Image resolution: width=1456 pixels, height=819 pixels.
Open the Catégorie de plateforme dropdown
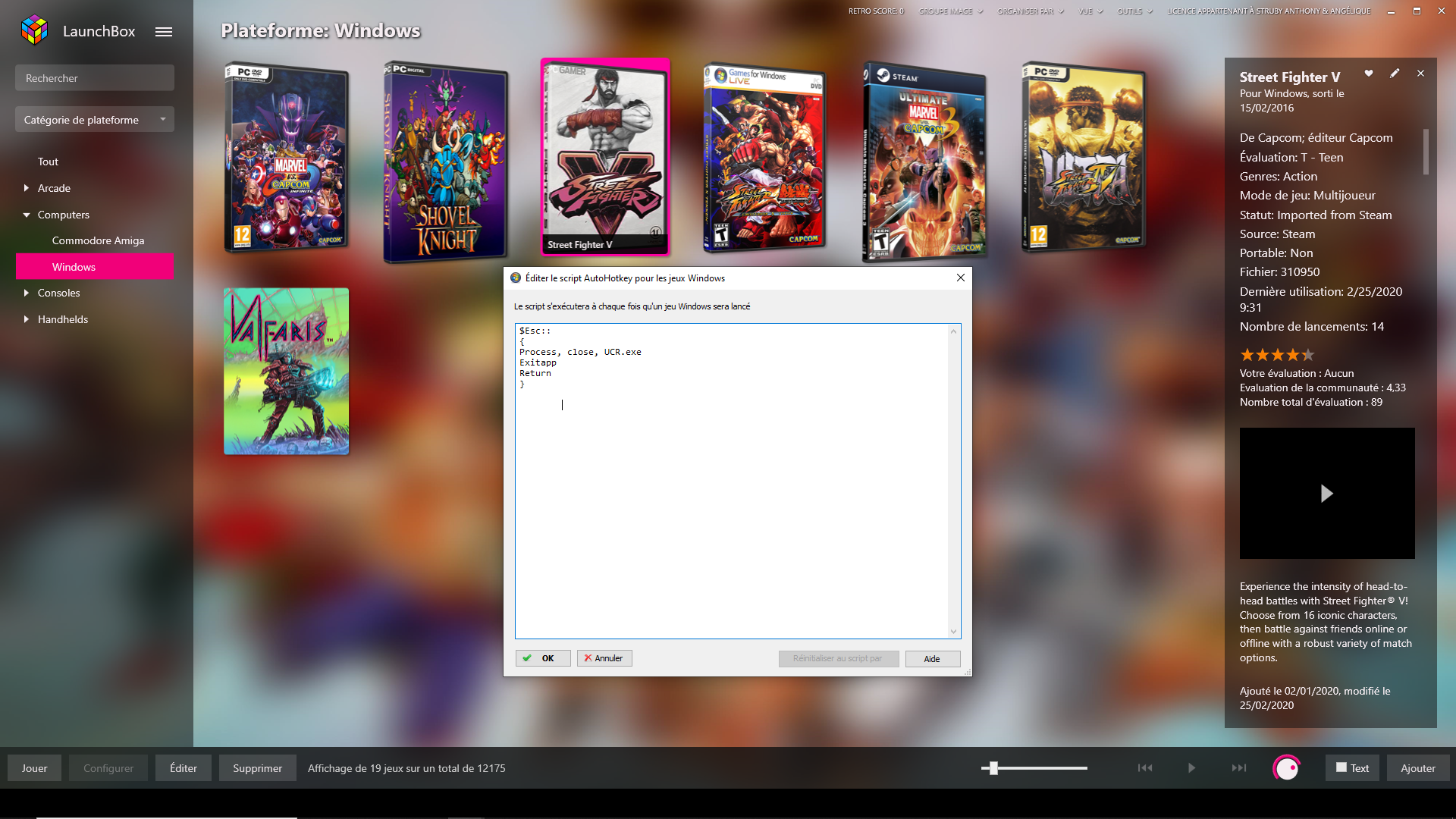pos(95,120)
